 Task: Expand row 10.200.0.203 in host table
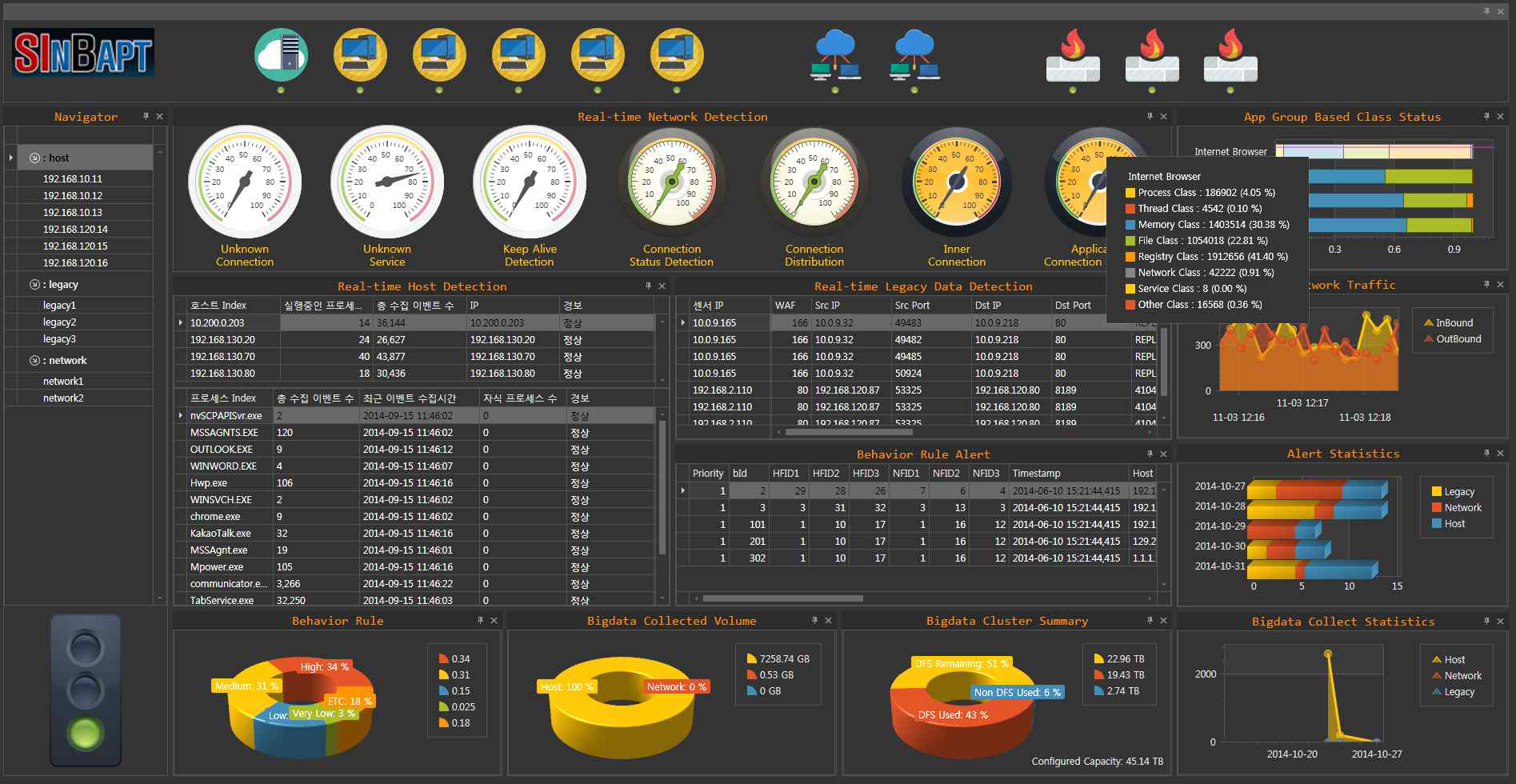(x=181, y=322)
